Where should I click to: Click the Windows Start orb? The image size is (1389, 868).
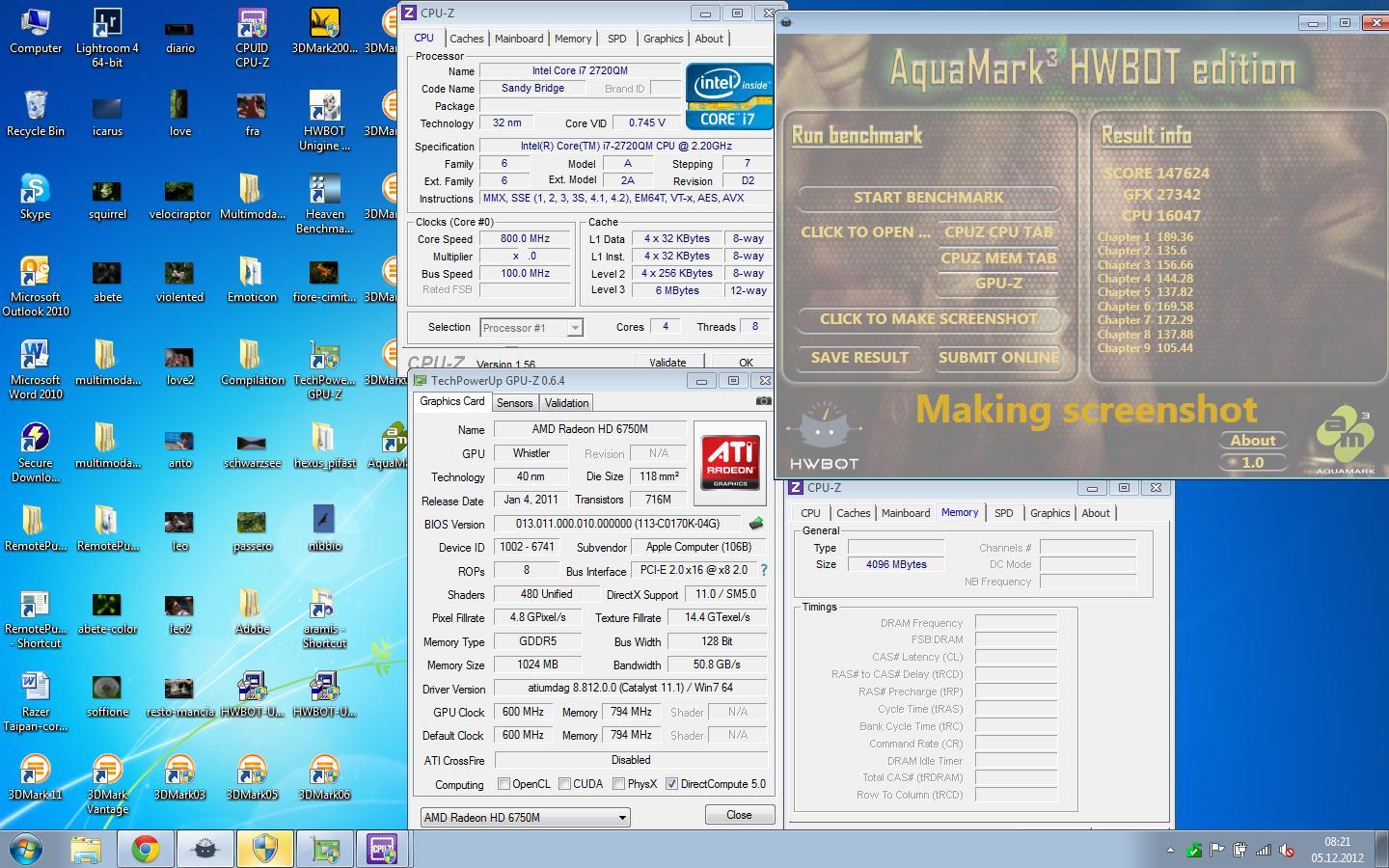point(26,849)
